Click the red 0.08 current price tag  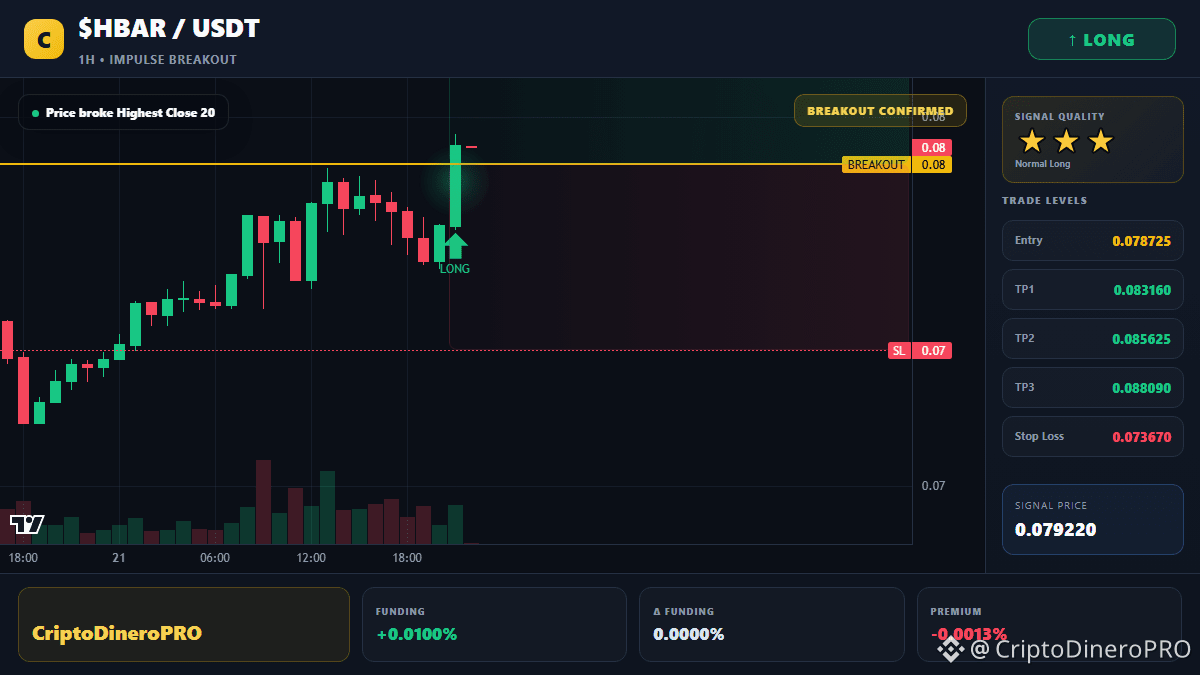tap(932, 147)
